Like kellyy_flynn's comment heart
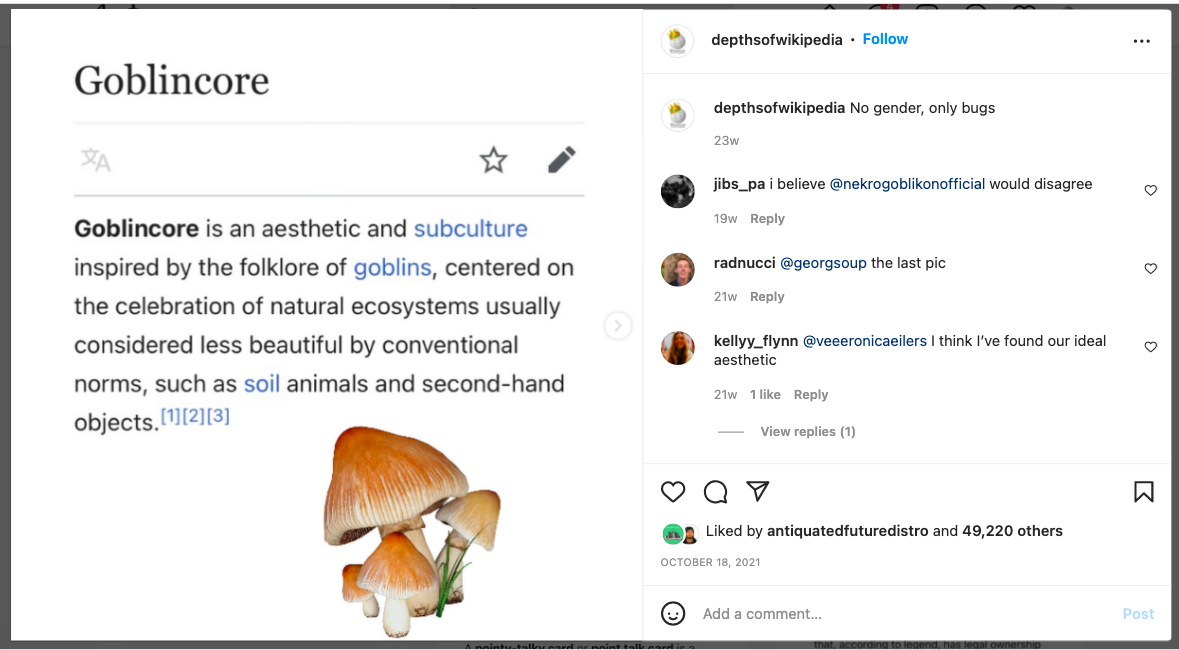The height and width of the screenshot is (650, 1179). pos(1150,347)
